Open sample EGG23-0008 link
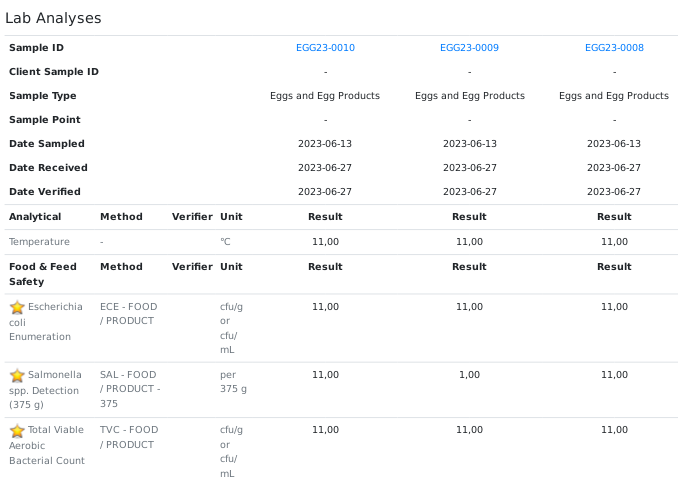 [x=614, y=48]
